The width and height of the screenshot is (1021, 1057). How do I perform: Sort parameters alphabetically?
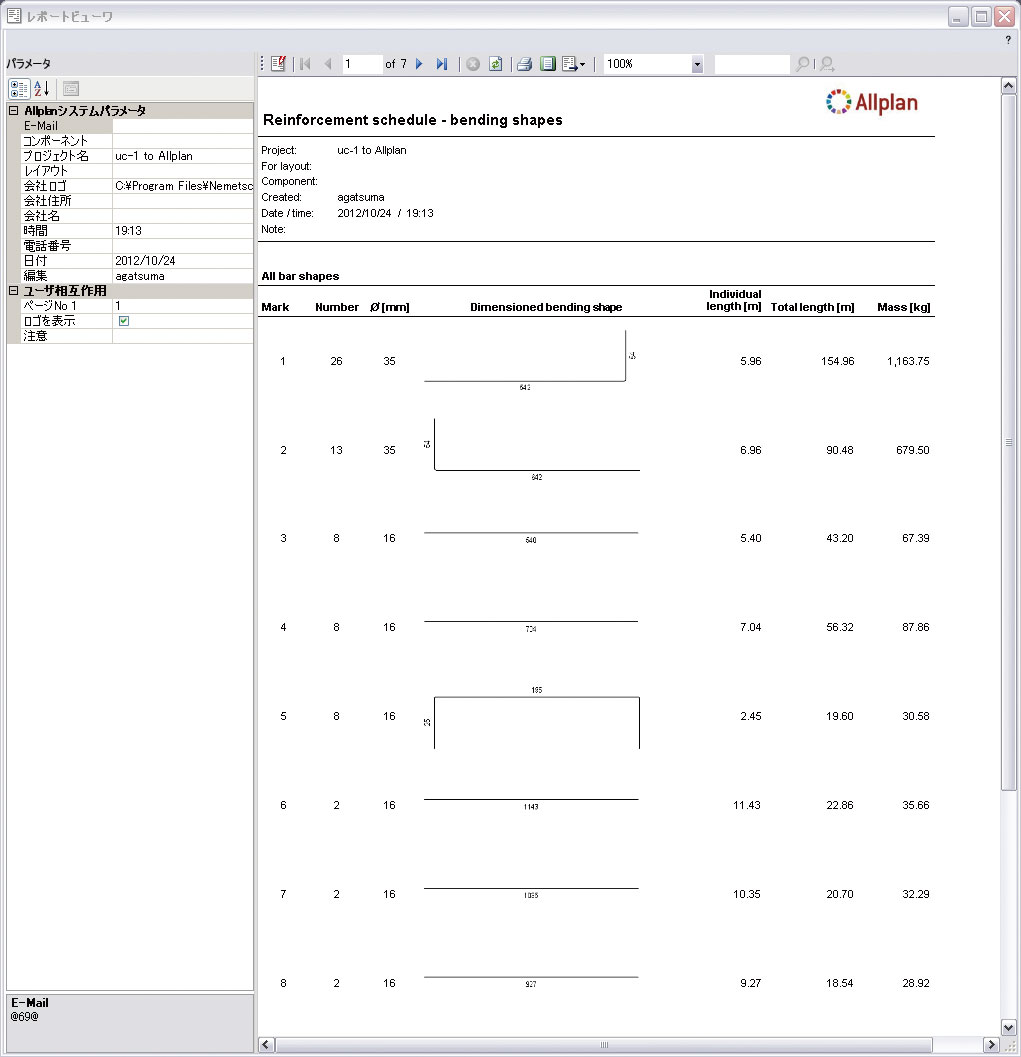pyautogui.click(x=42, y=88)
